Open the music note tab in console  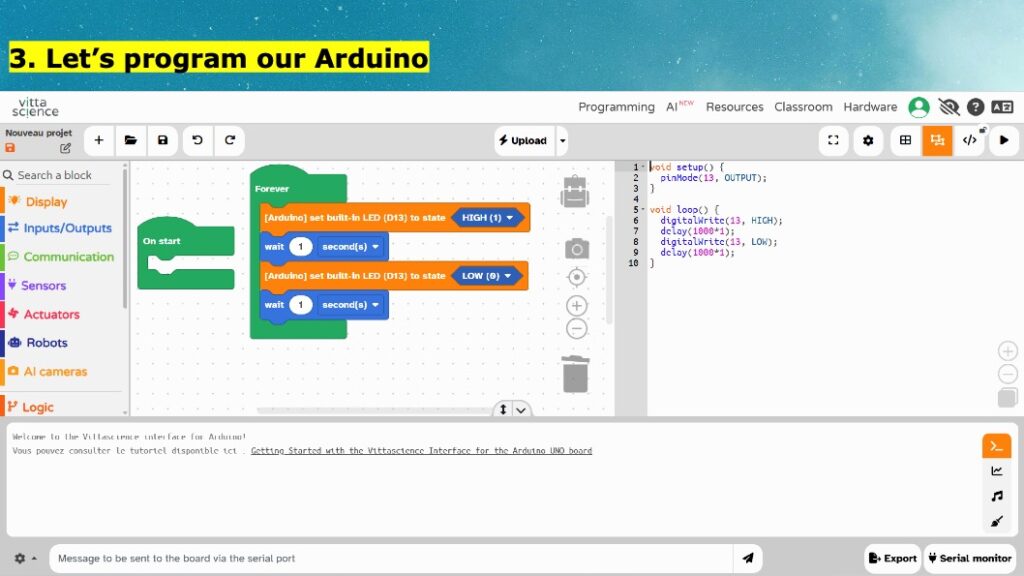coord(996,496)
